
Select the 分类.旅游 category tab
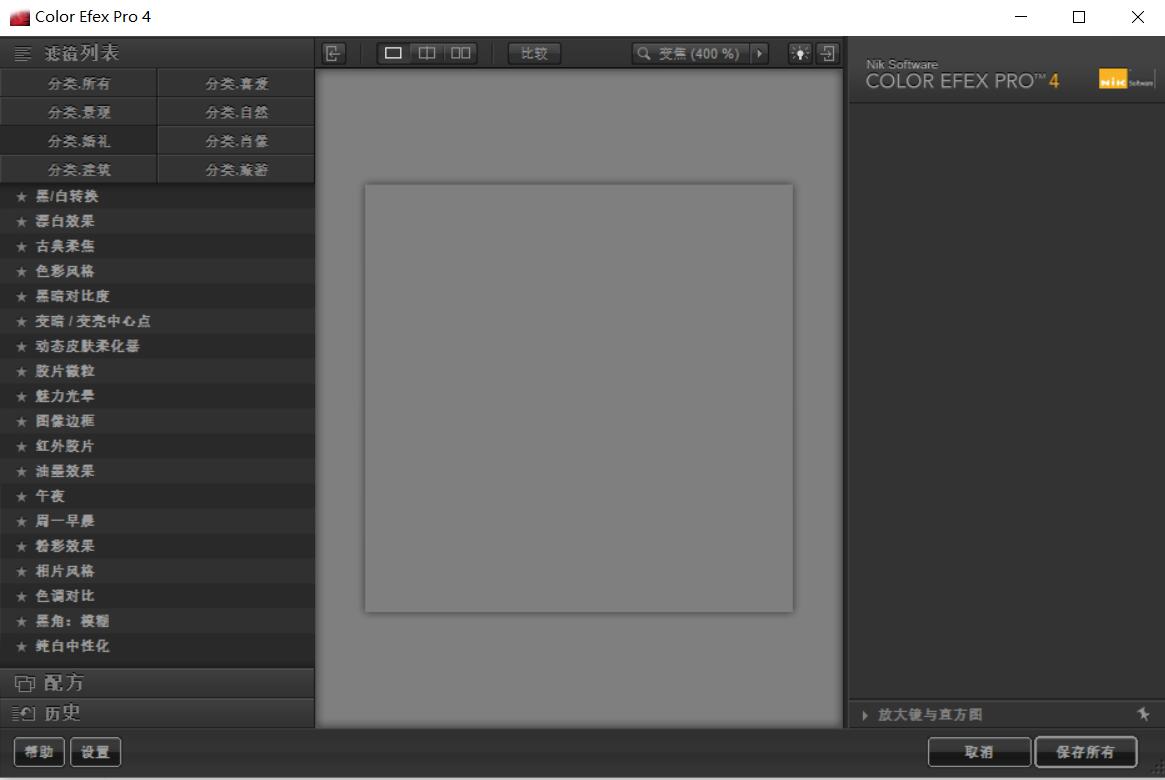pyautogui.click(x=236, y=170)
